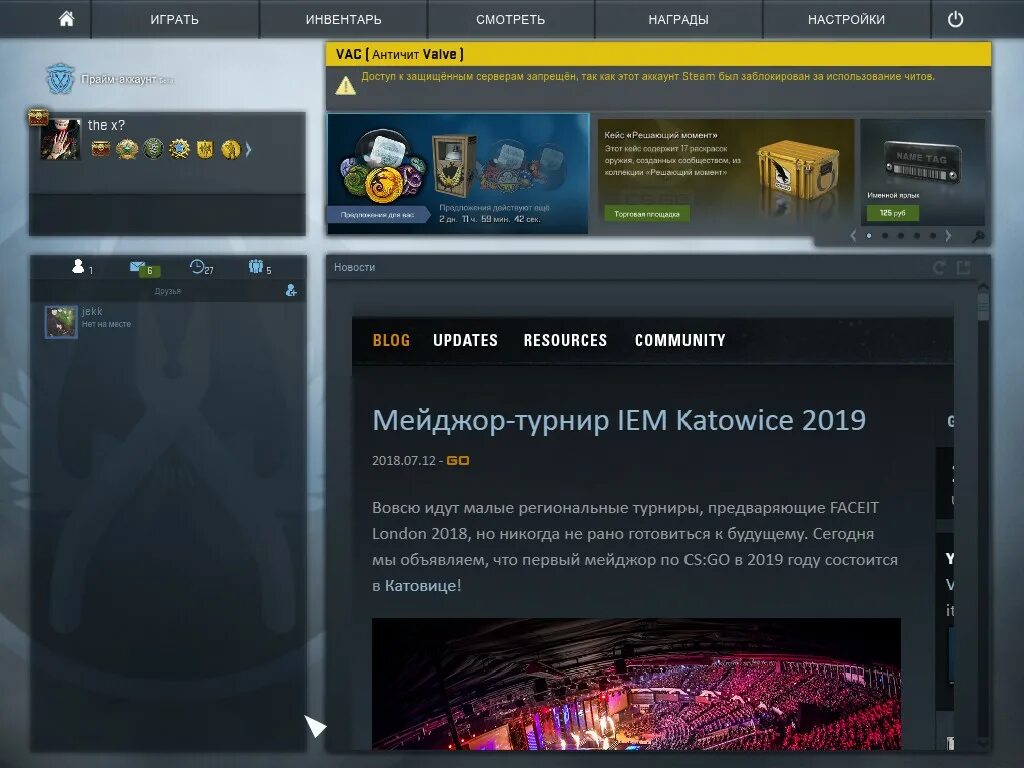
Task: Select the blue-centered starburst medal
Action: (x=179, y=149)
